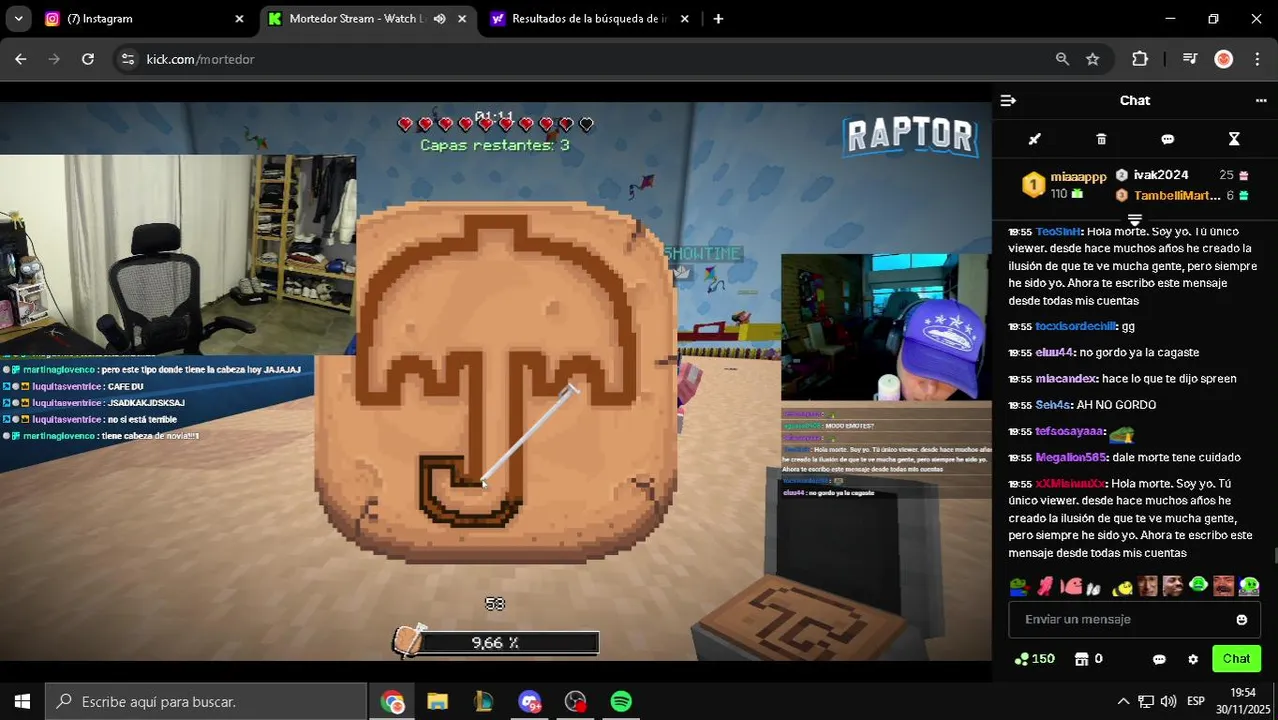
Task: Click username tefsosayaaa in chat
Action: [1069, 432]
